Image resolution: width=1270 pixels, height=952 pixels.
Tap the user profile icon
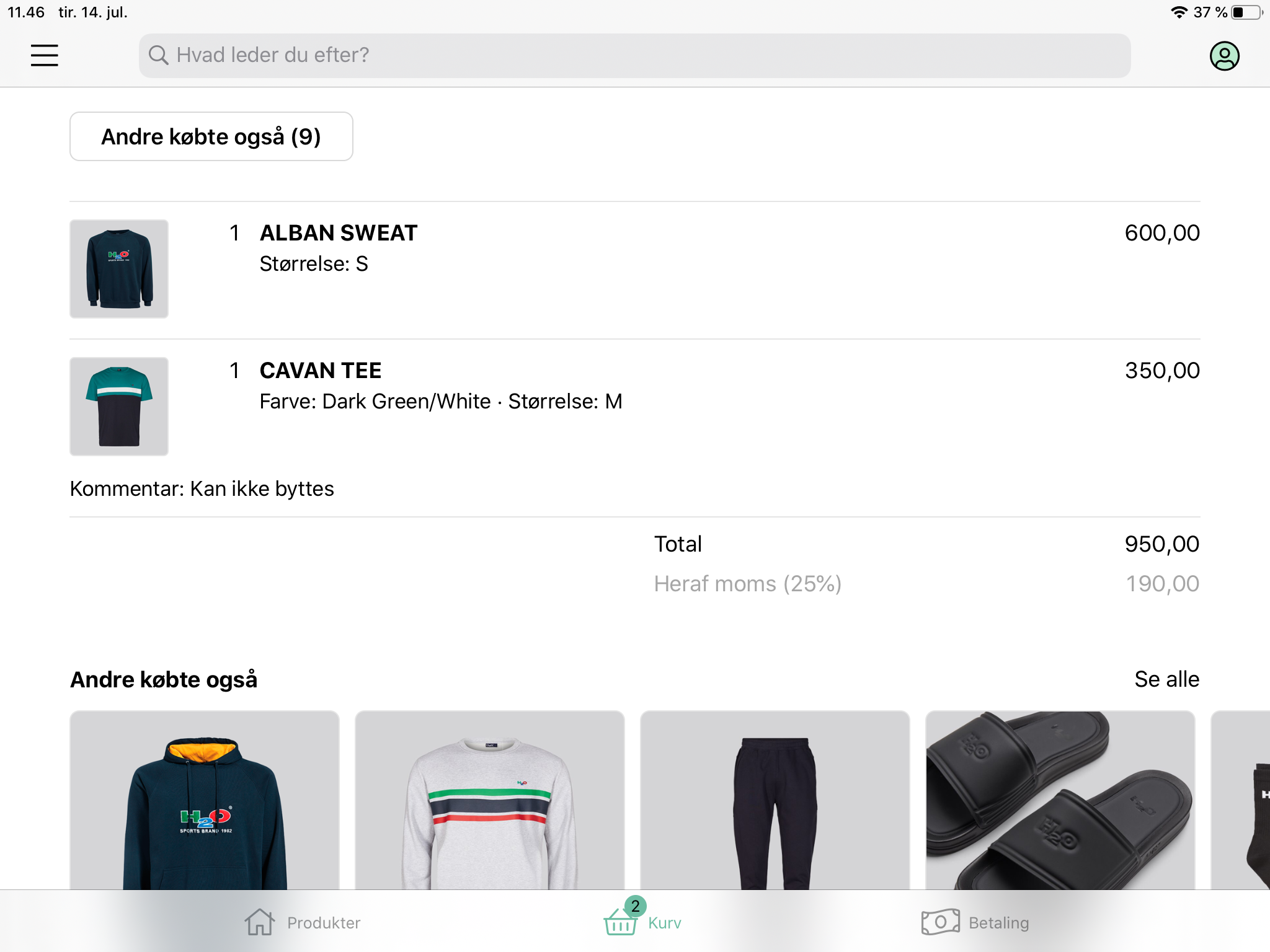click(x=1224, y=56)
